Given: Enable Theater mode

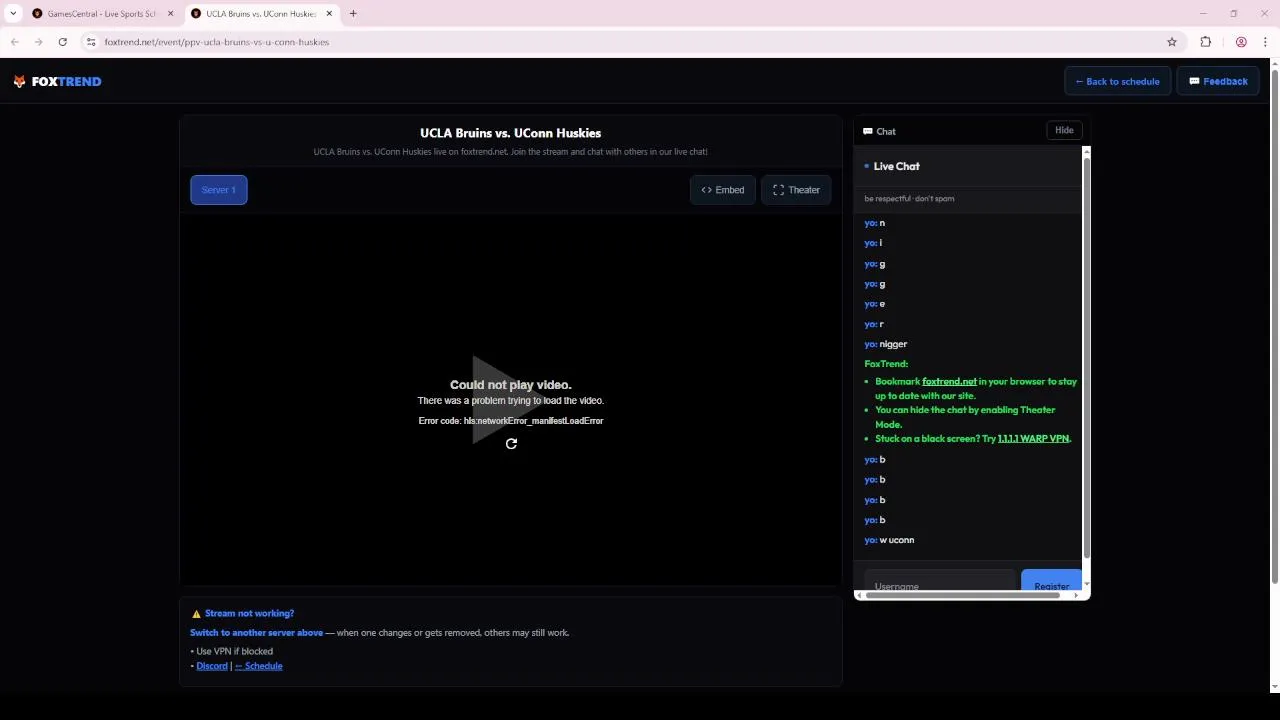Looking at the screenshot, I should (x=796, y=190).
